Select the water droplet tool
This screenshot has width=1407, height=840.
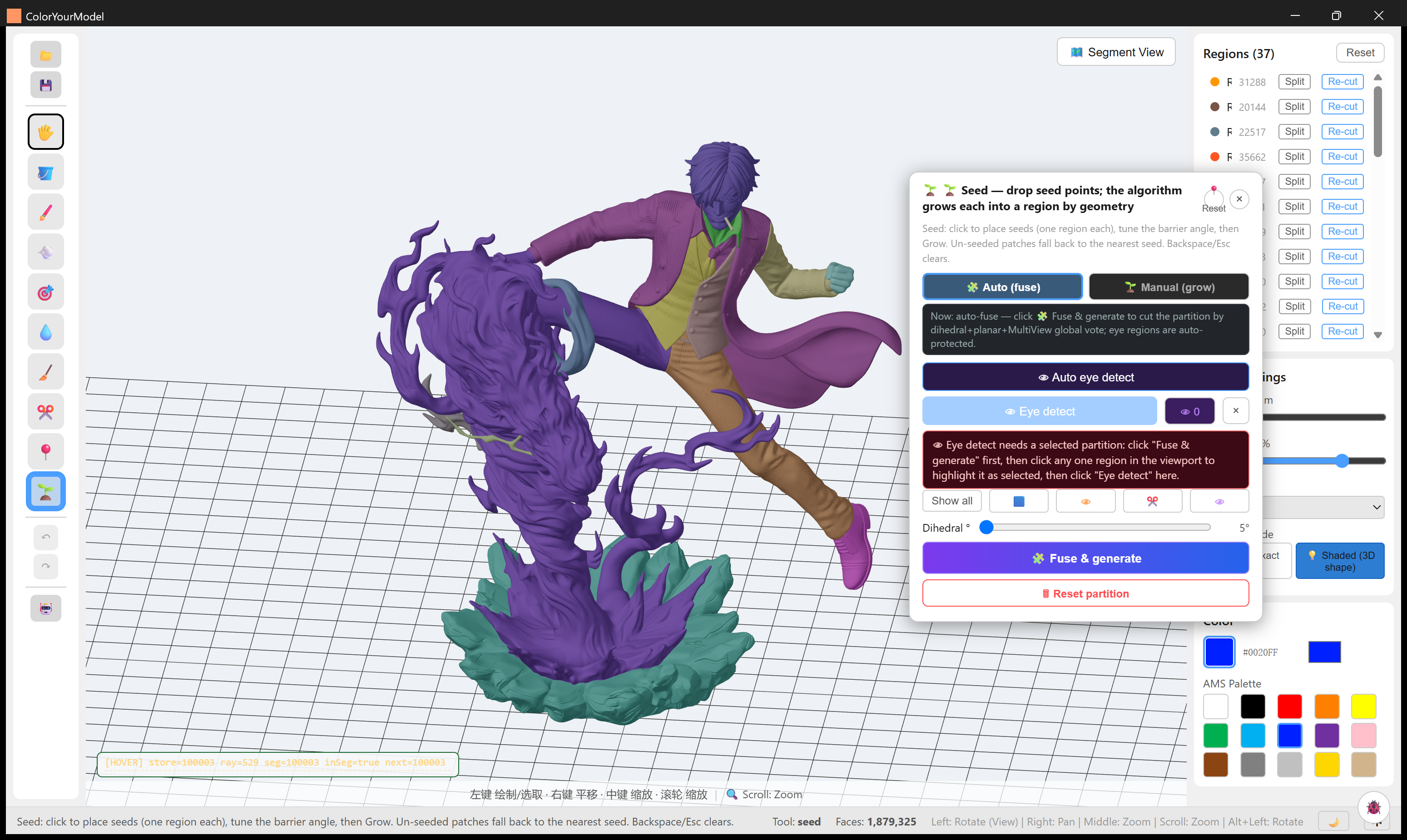[x=46, y=332]
